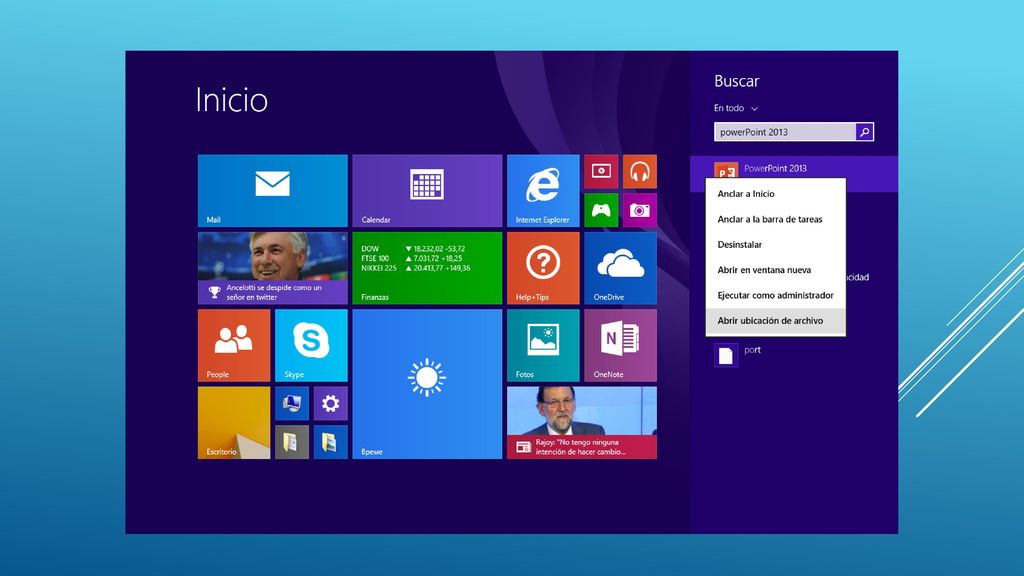Click the 'PowerPoint 2013' result label
1024x576 pixels.
tap(775, 168)
